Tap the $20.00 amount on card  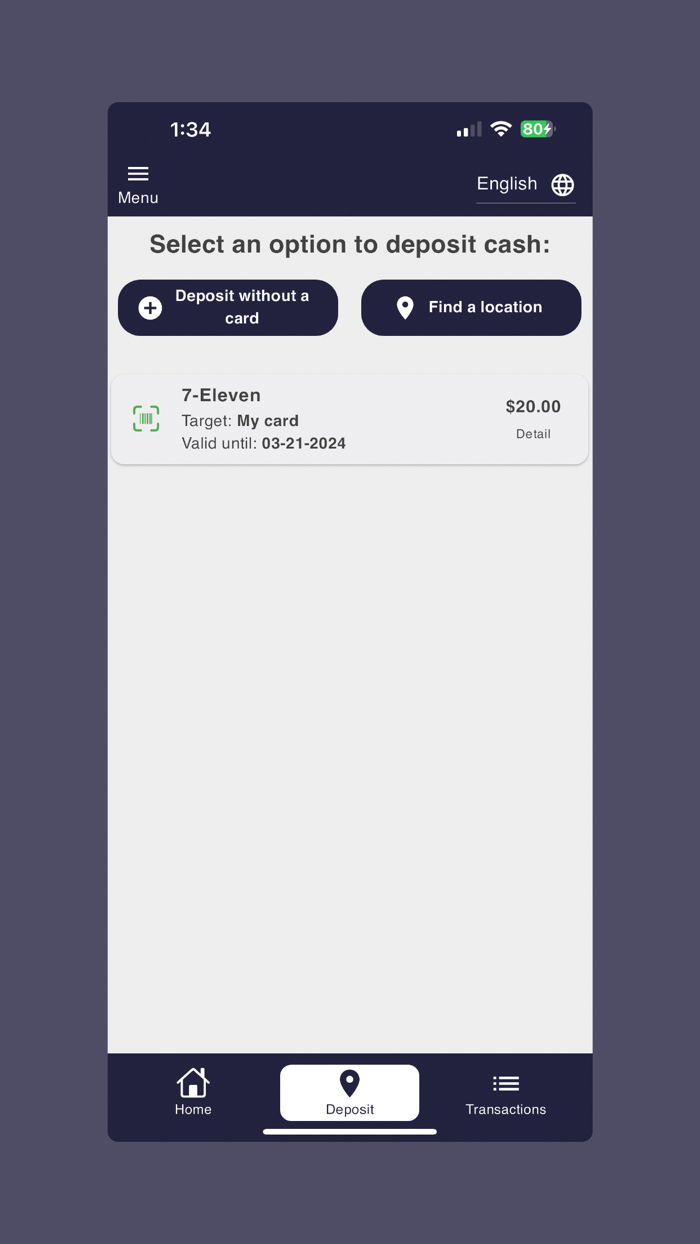click(x=533, y=407)
